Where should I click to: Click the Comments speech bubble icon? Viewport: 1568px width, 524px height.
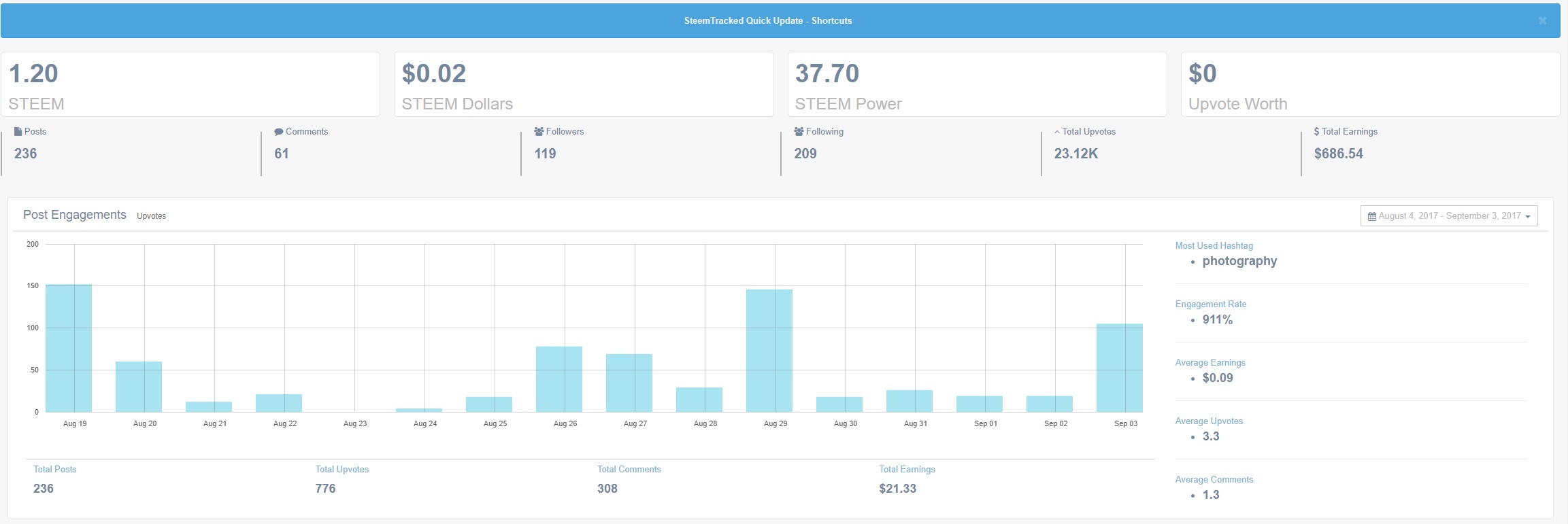(279, 132)
